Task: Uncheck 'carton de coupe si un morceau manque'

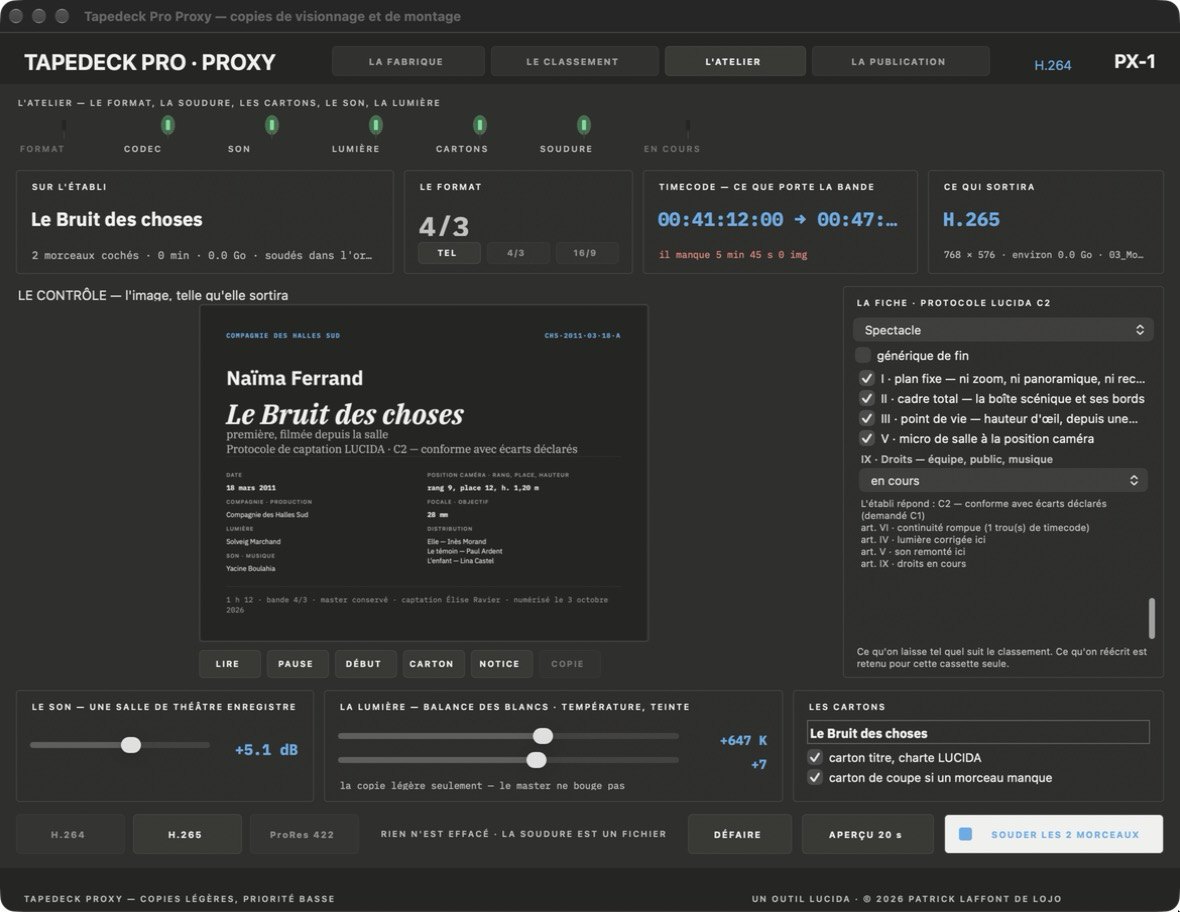Action: click(x=815, y=777)
